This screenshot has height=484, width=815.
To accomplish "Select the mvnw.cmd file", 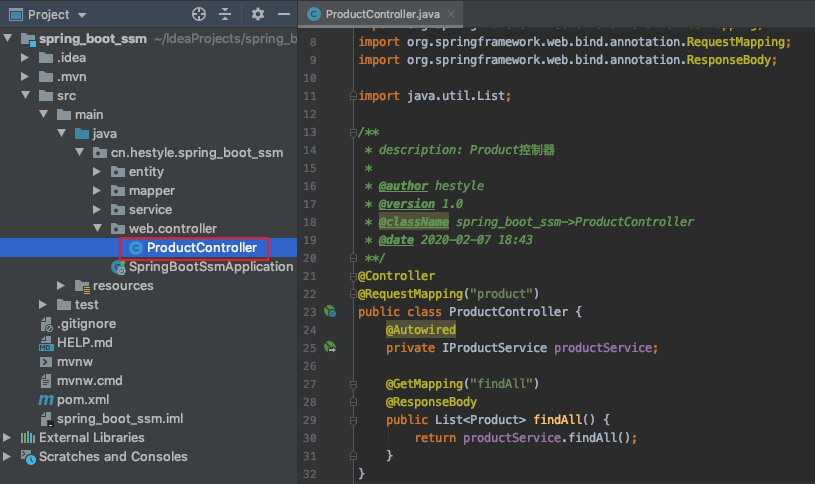I will coord(90,381).
